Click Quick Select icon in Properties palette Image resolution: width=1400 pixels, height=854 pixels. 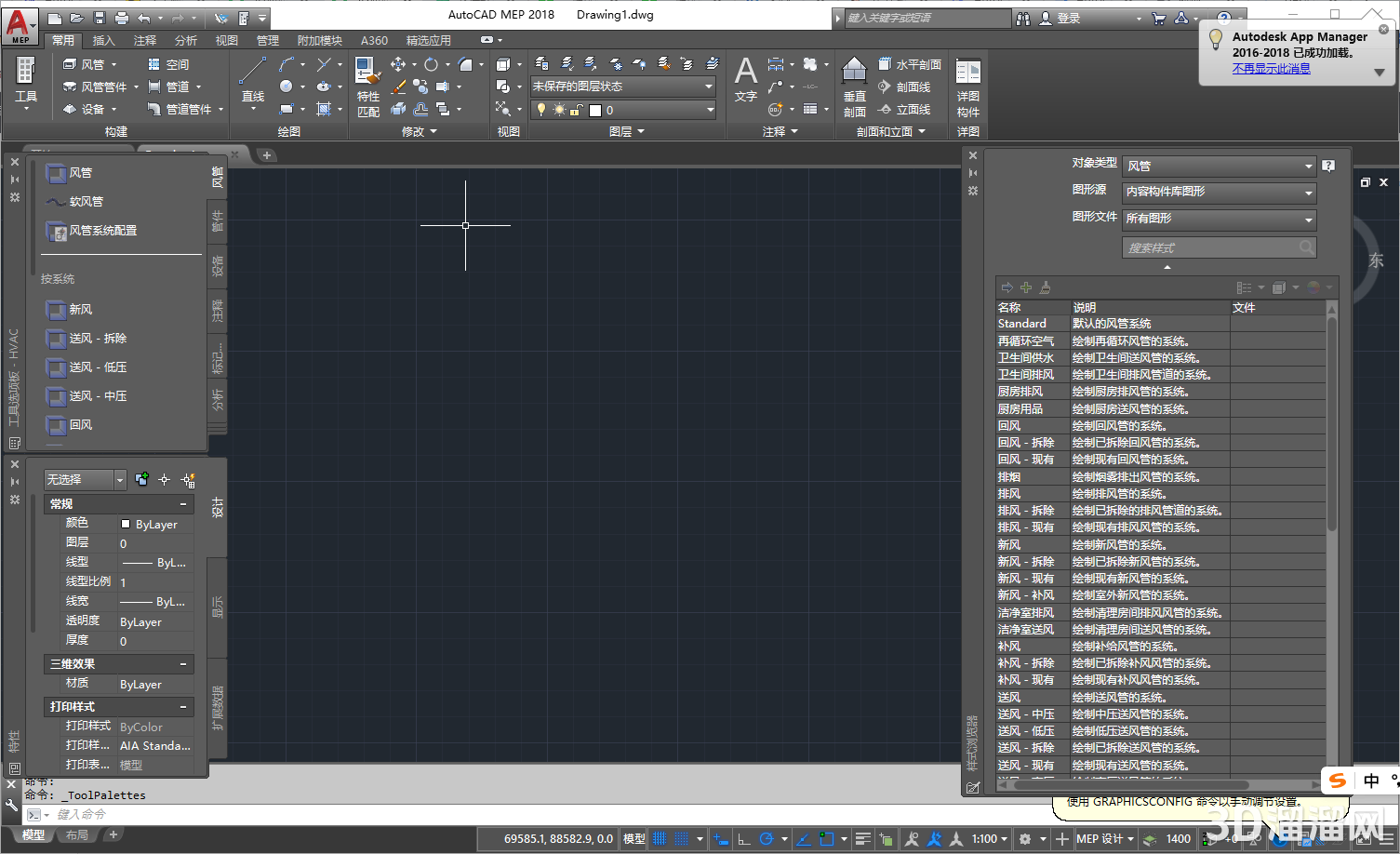(188, 479)
